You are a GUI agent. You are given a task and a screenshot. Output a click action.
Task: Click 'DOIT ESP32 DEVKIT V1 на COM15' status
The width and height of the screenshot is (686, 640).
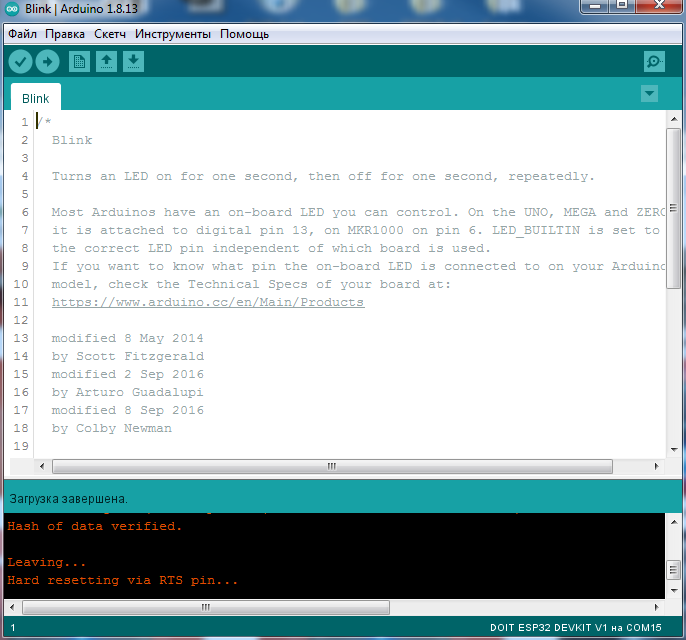click(x=576, y=628)
